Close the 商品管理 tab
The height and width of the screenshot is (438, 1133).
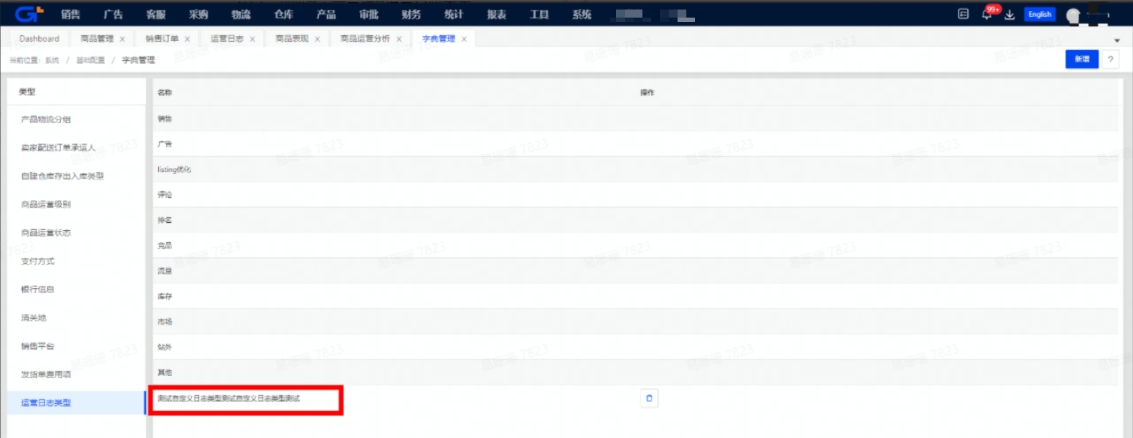(122, 39)
